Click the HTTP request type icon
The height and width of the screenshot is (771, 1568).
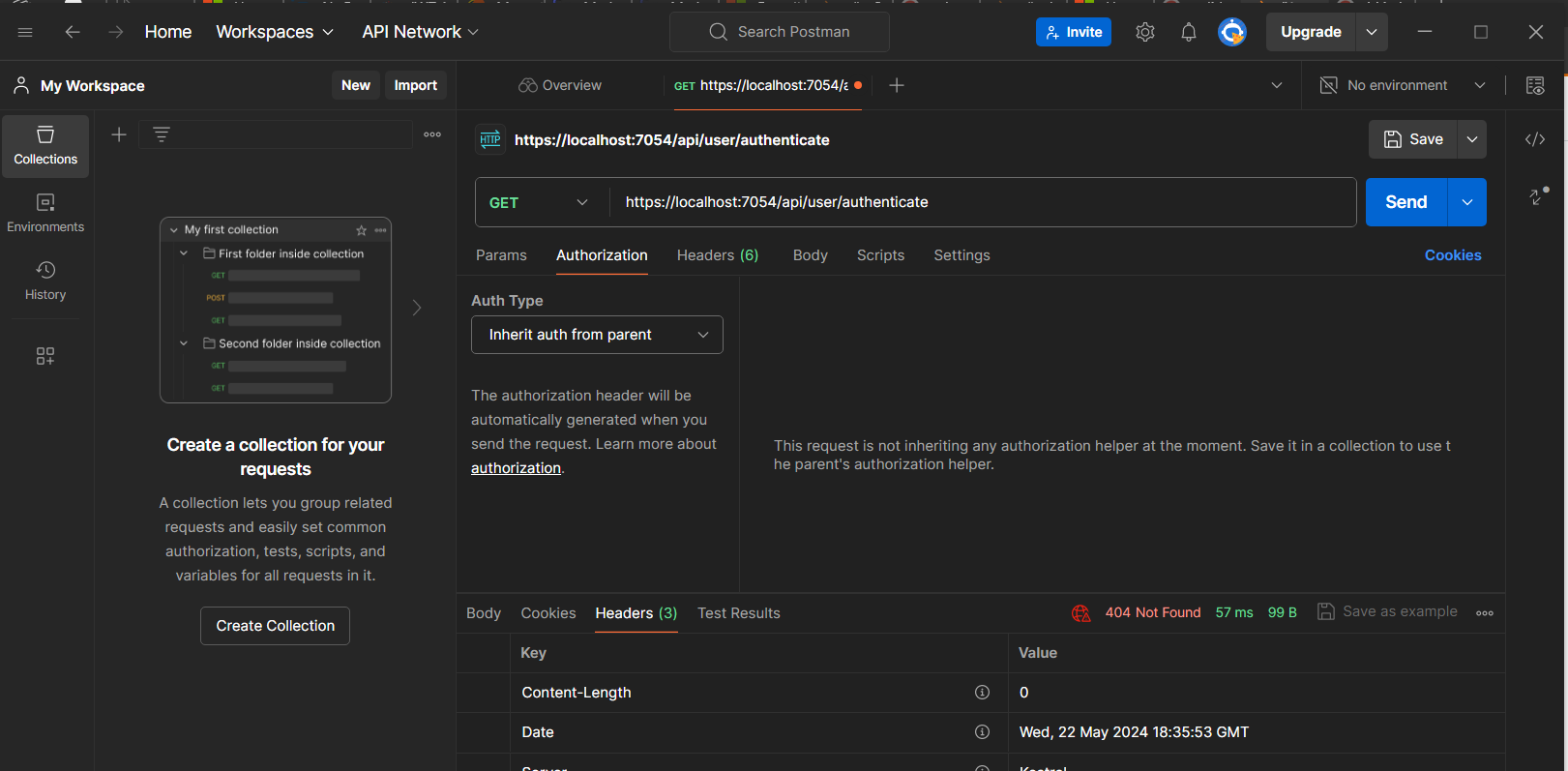coord(490,139)
